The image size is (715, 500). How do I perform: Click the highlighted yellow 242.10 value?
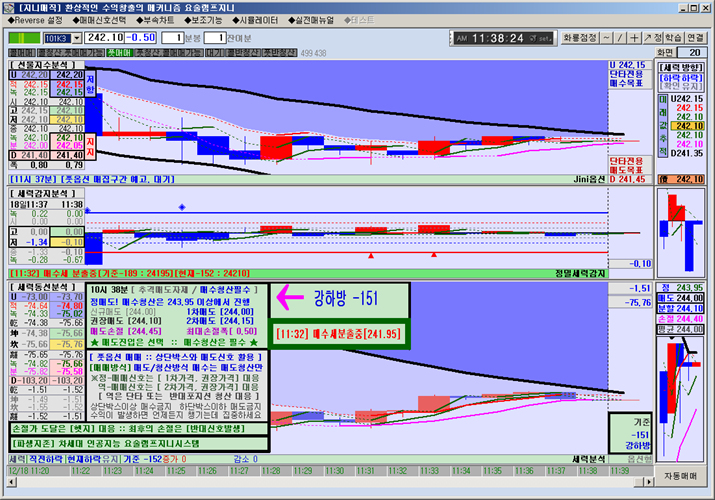[x=687, y=126]
